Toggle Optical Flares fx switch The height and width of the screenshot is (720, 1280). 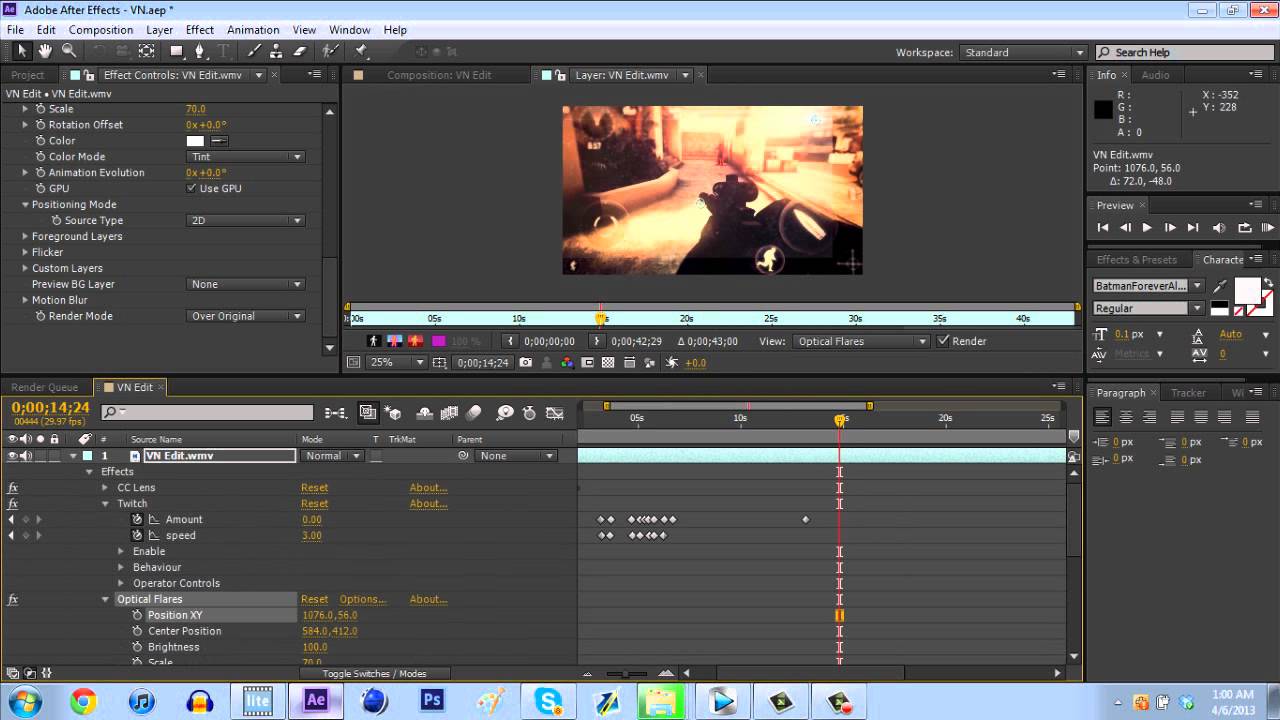pyautogui.click(x=13, y=600)
